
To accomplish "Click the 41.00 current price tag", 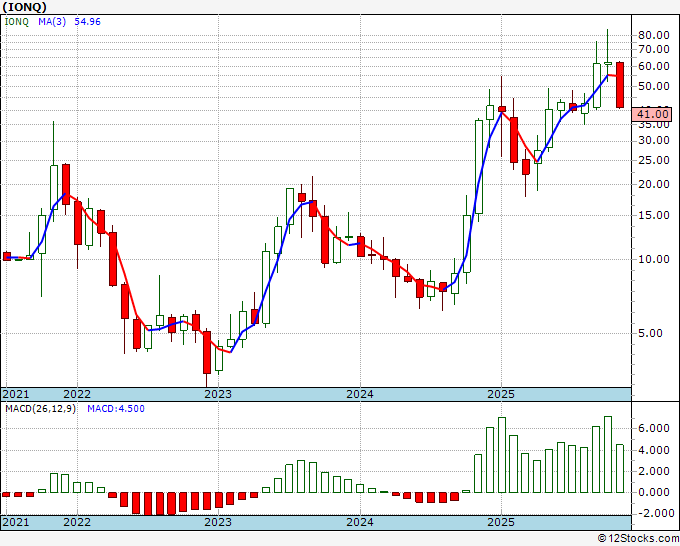I will point(653,114).
